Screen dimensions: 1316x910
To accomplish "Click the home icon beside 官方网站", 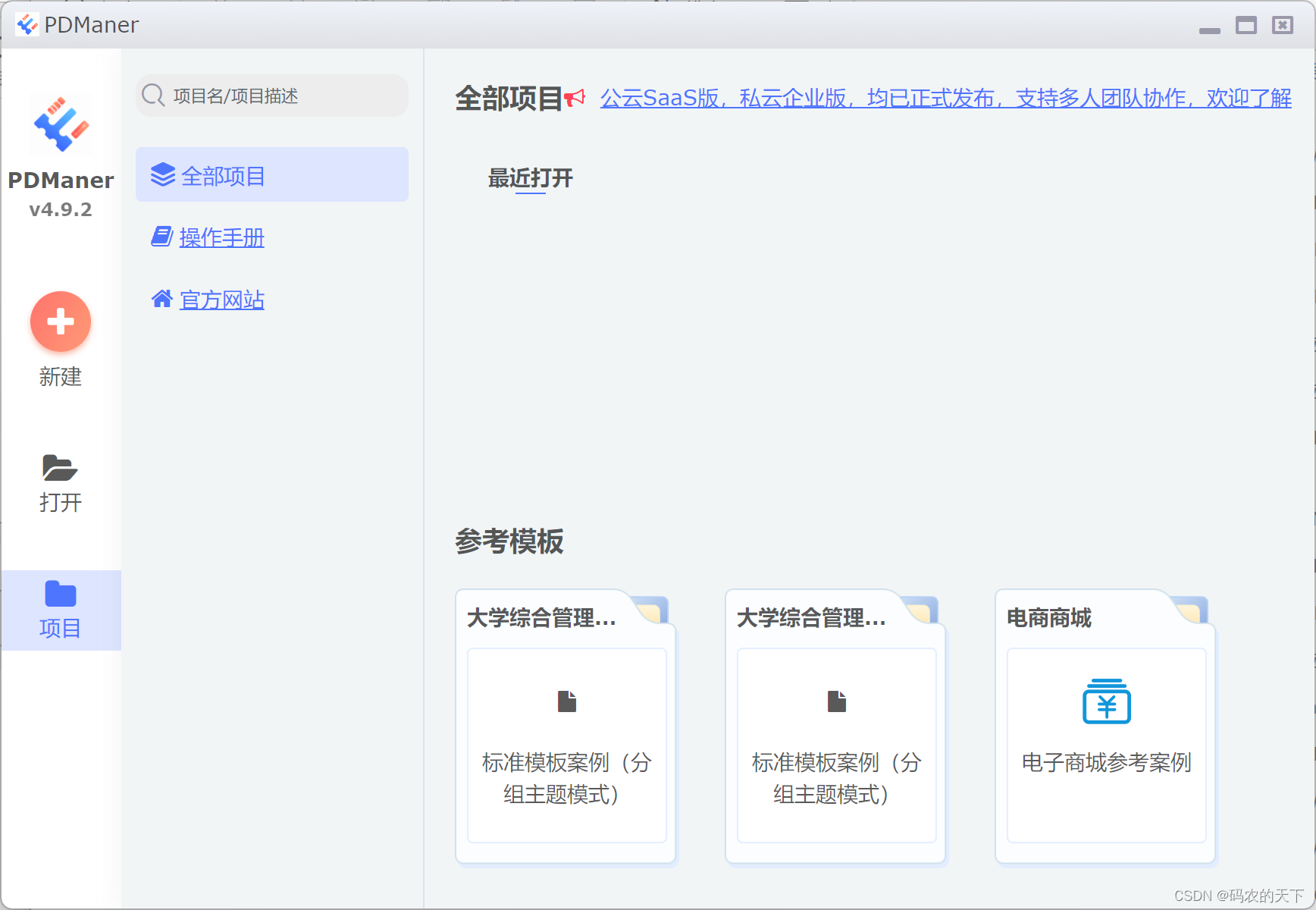I will point(162,299).
